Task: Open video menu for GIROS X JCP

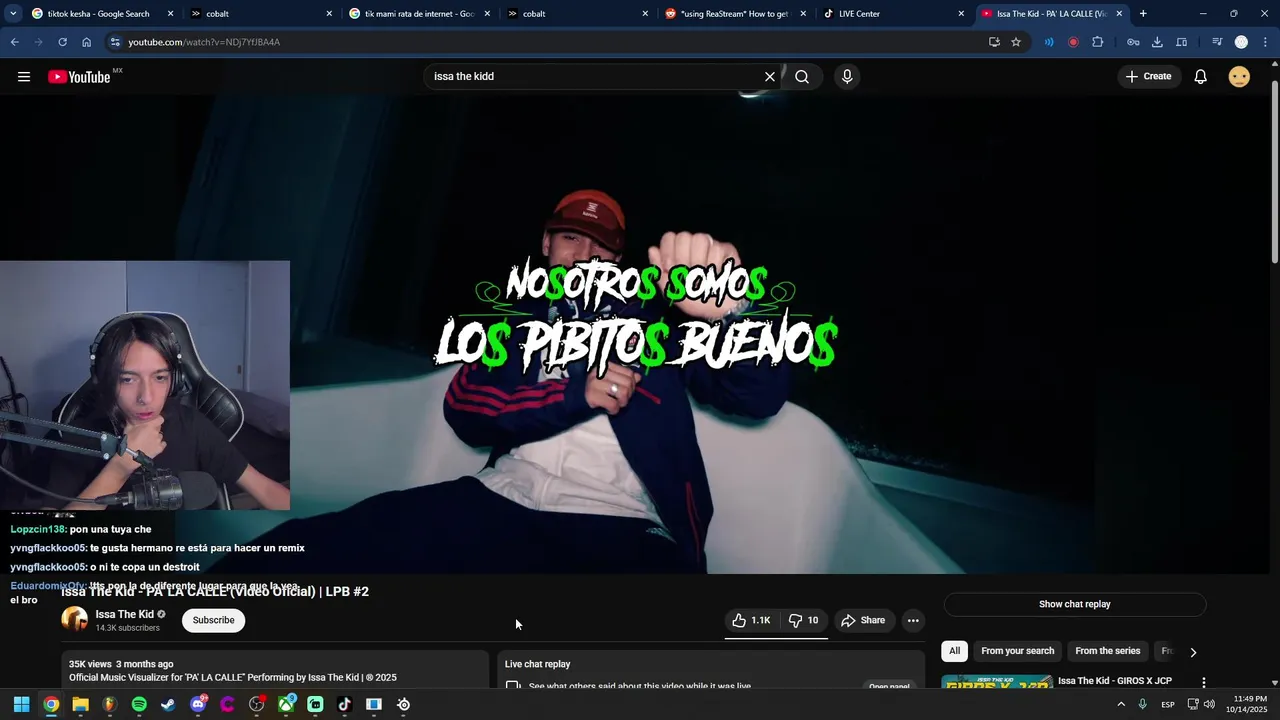Action: [x=1204, y=682]
